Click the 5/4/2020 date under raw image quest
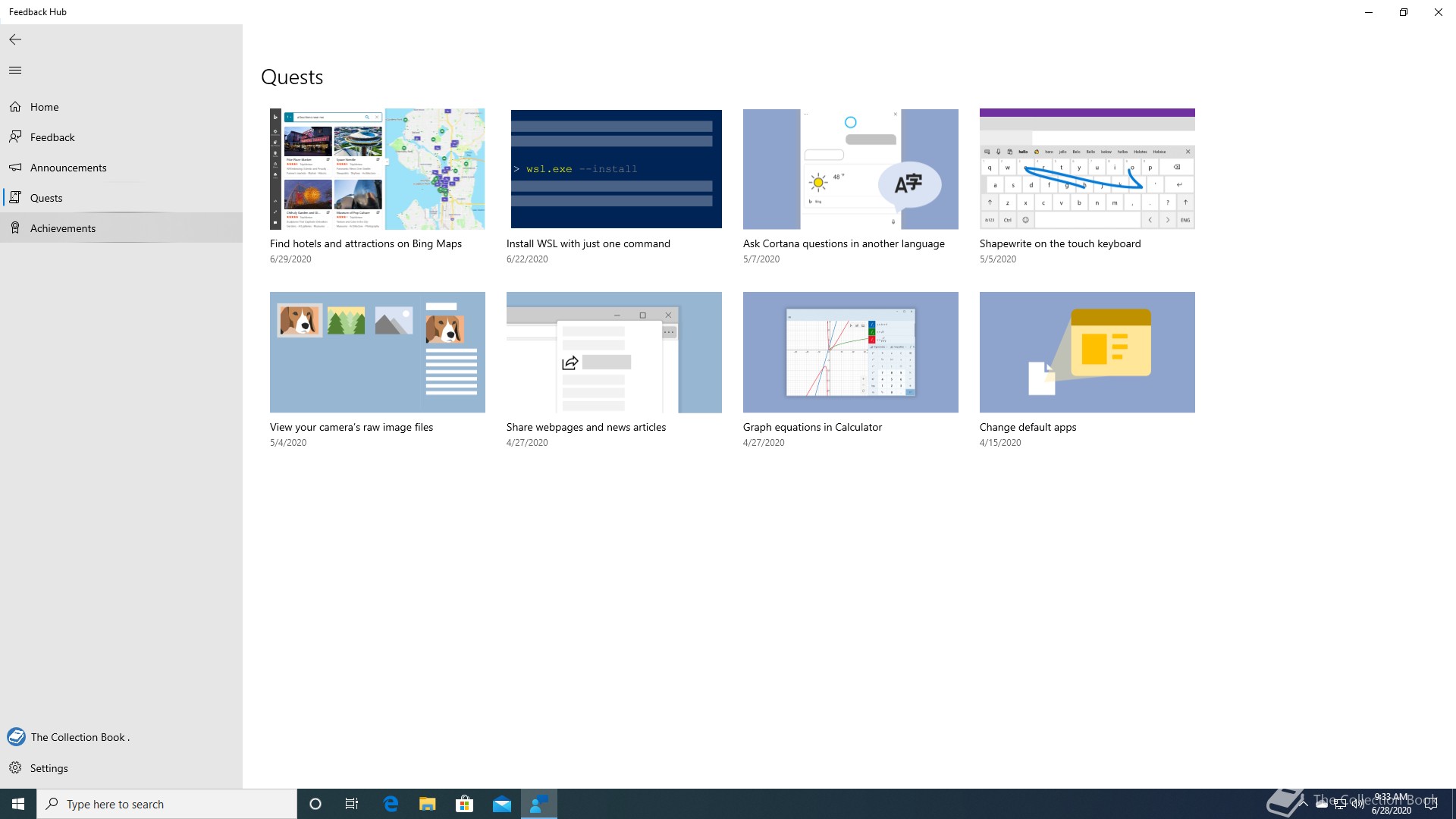Viewport: 1456px width, 819px height. [288, 443]
